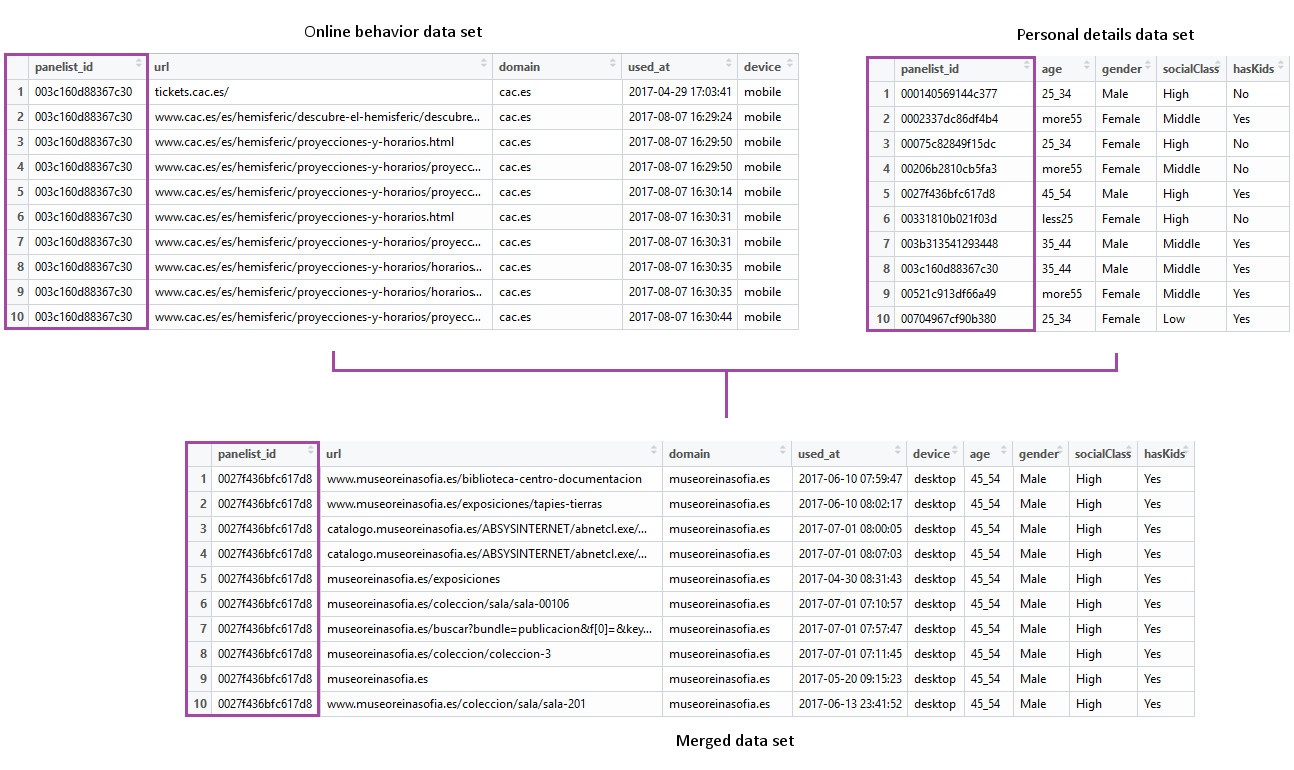Click the sala-201 url cell in Merged table

pyautogui.click(x=456, y=704)
